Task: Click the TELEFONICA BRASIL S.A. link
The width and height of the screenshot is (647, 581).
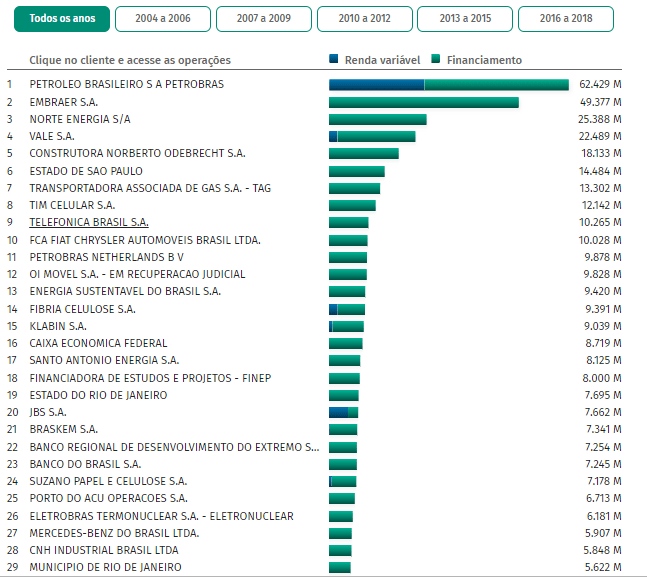Action: pos(89,222)
